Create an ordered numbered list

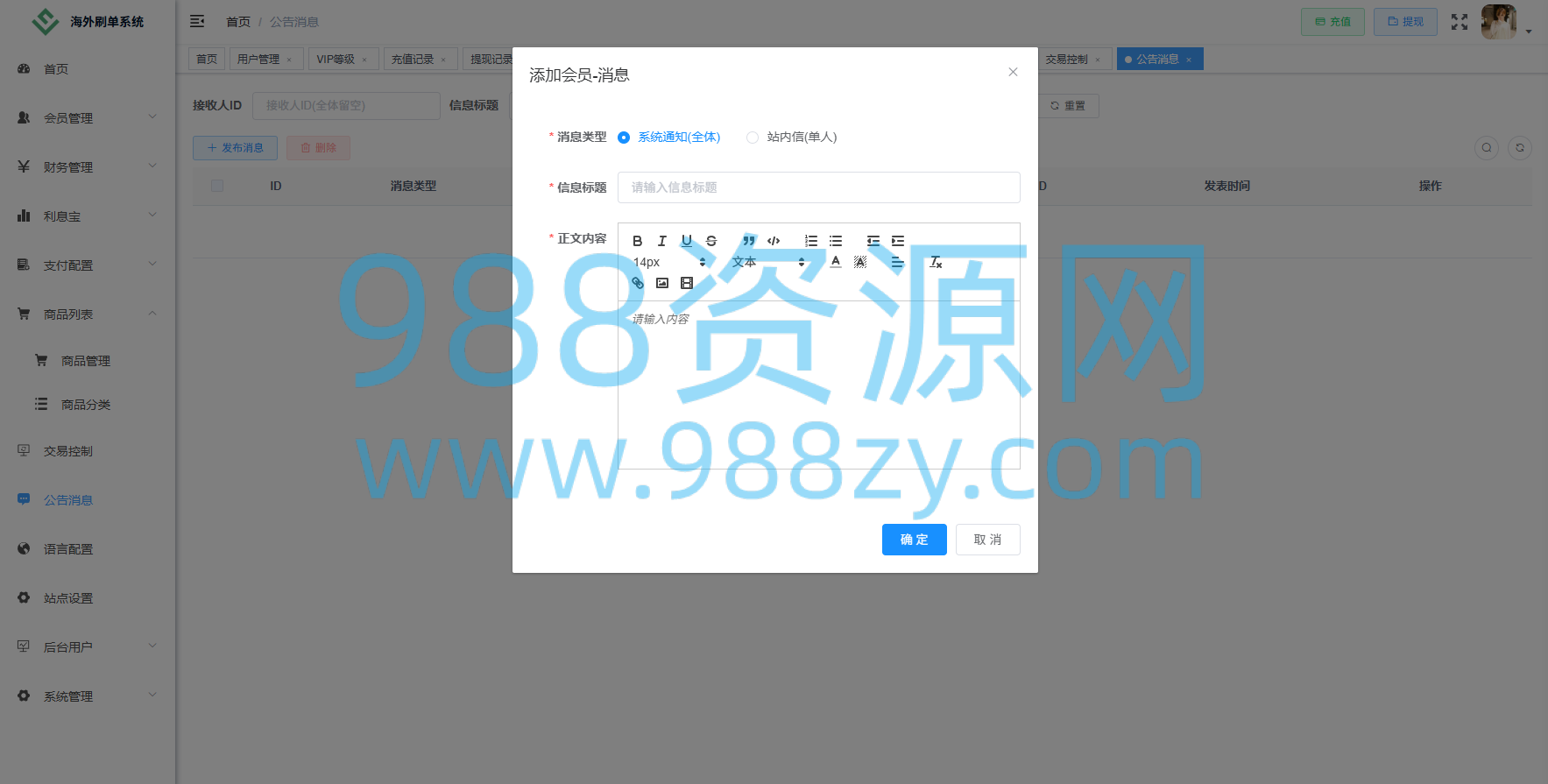pos(811,241)
